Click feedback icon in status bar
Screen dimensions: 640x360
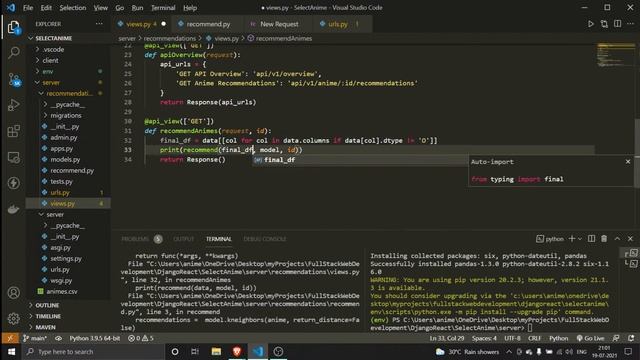point(616,338)
